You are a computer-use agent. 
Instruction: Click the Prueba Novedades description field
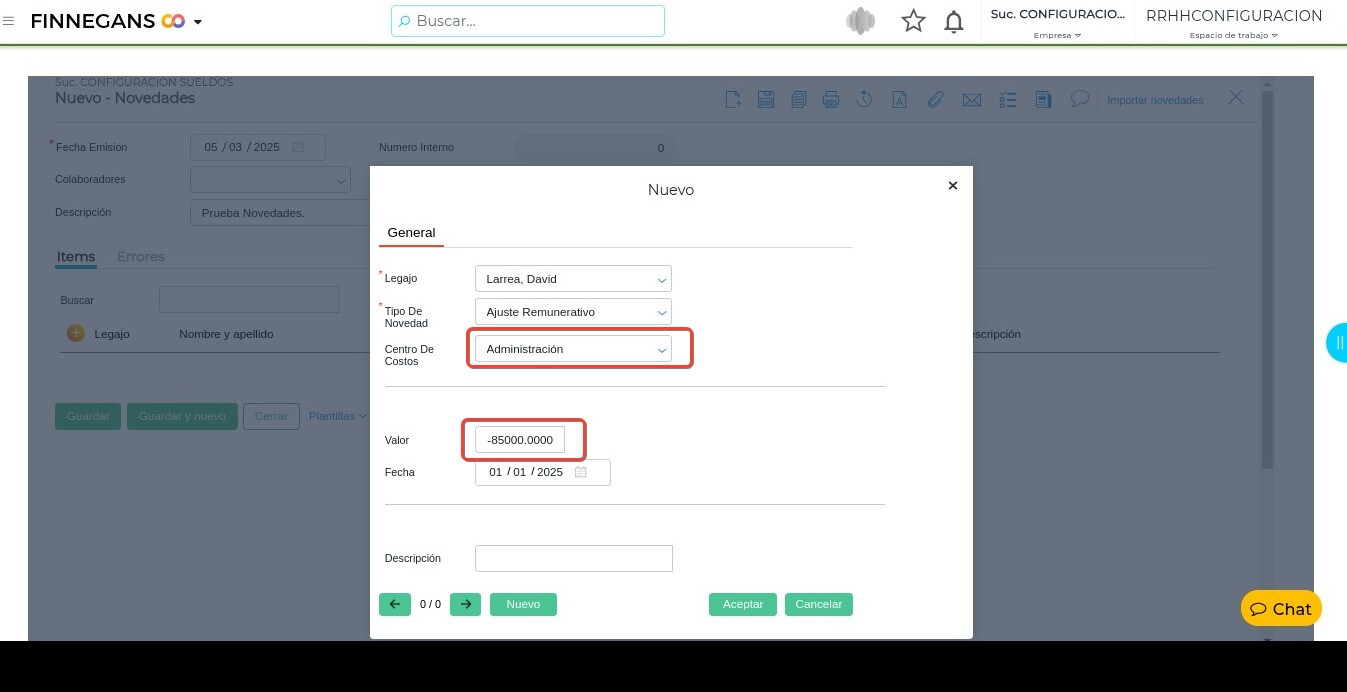pos(281,213)
